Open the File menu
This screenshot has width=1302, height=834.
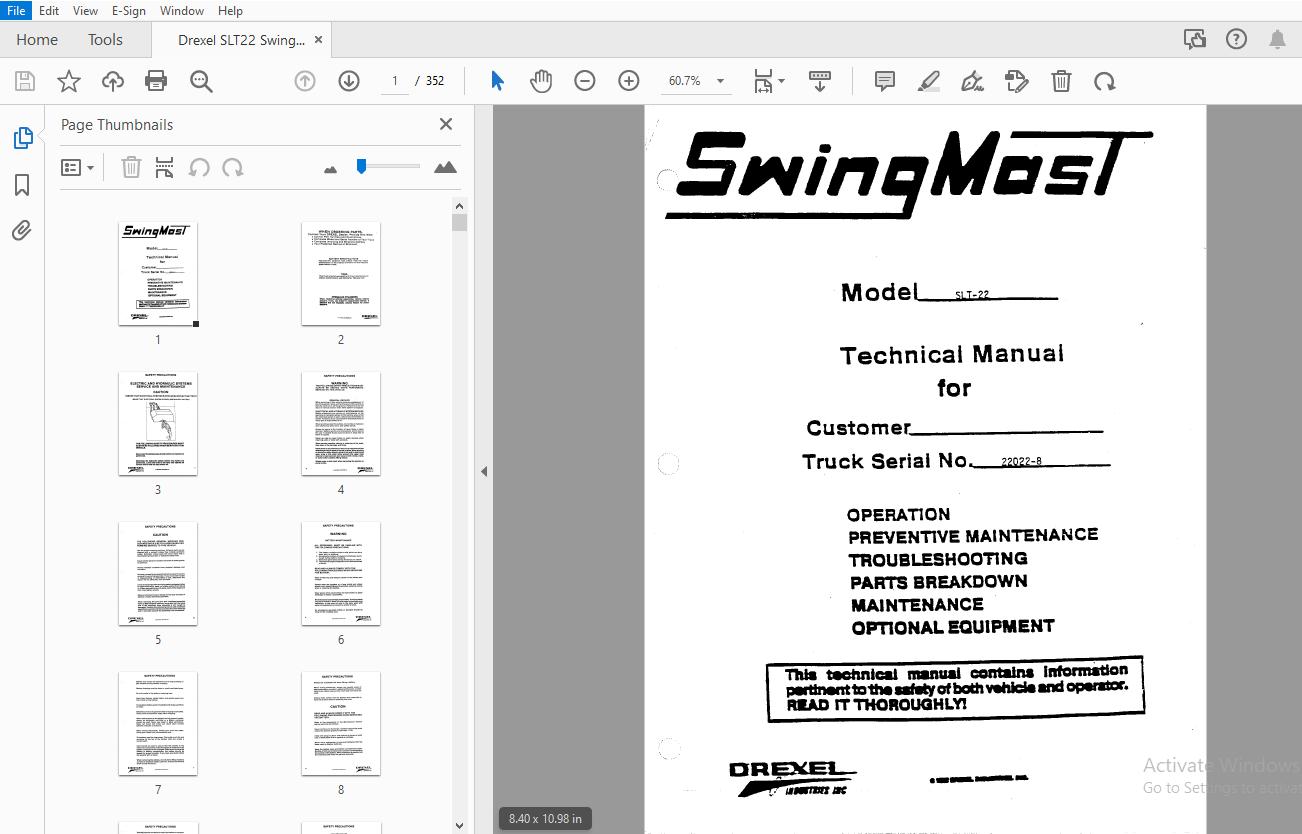pyautogui.click(x=17, y=10)
